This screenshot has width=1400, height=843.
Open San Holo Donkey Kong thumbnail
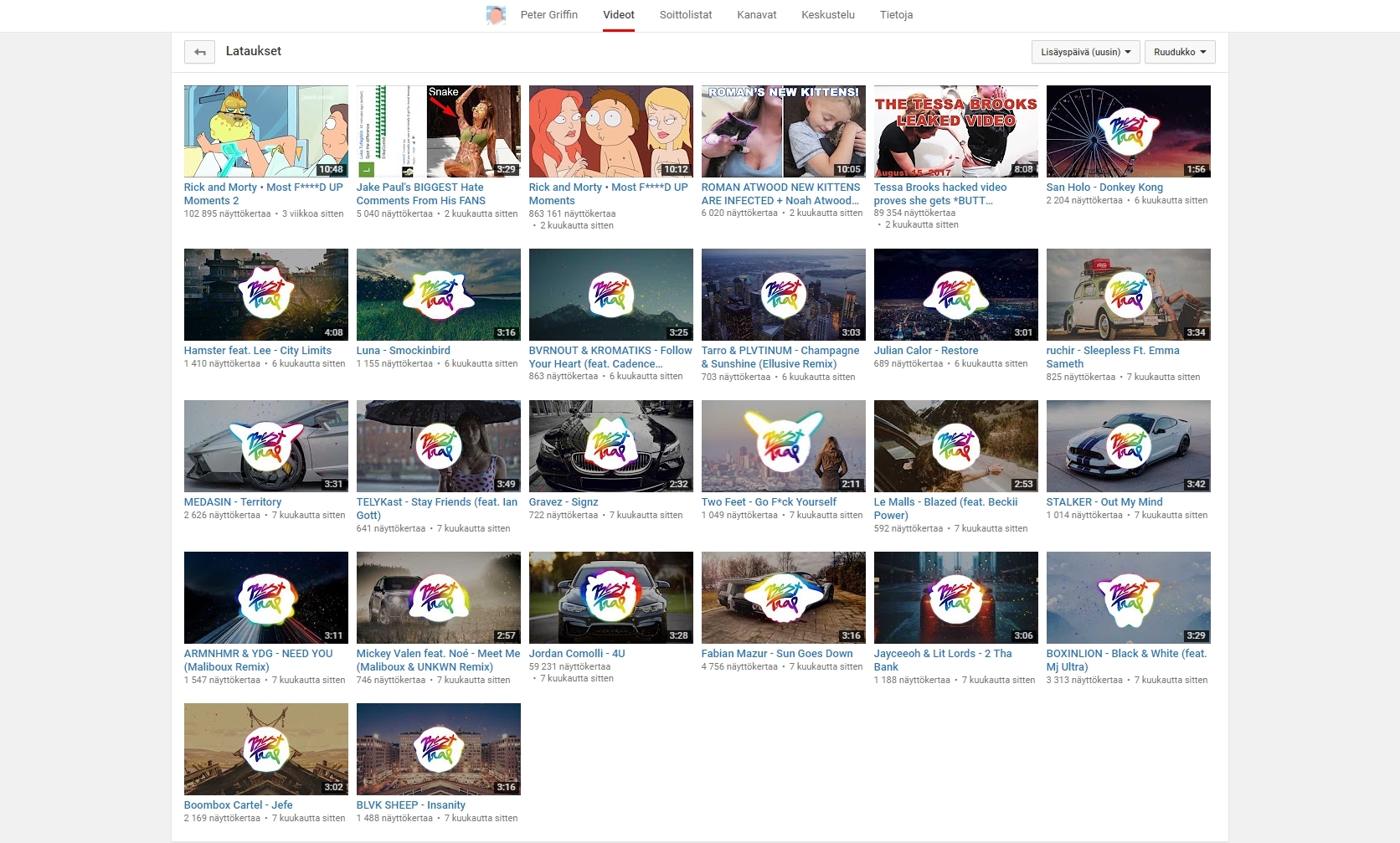click(x=1129, y=131)
